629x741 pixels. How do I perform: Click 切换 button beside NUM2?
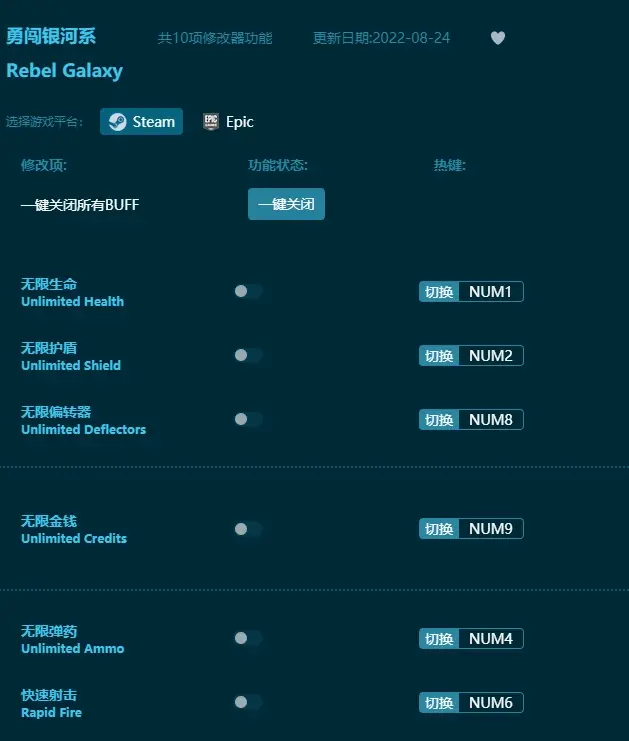pyautogui.click(x=439, y=355)
